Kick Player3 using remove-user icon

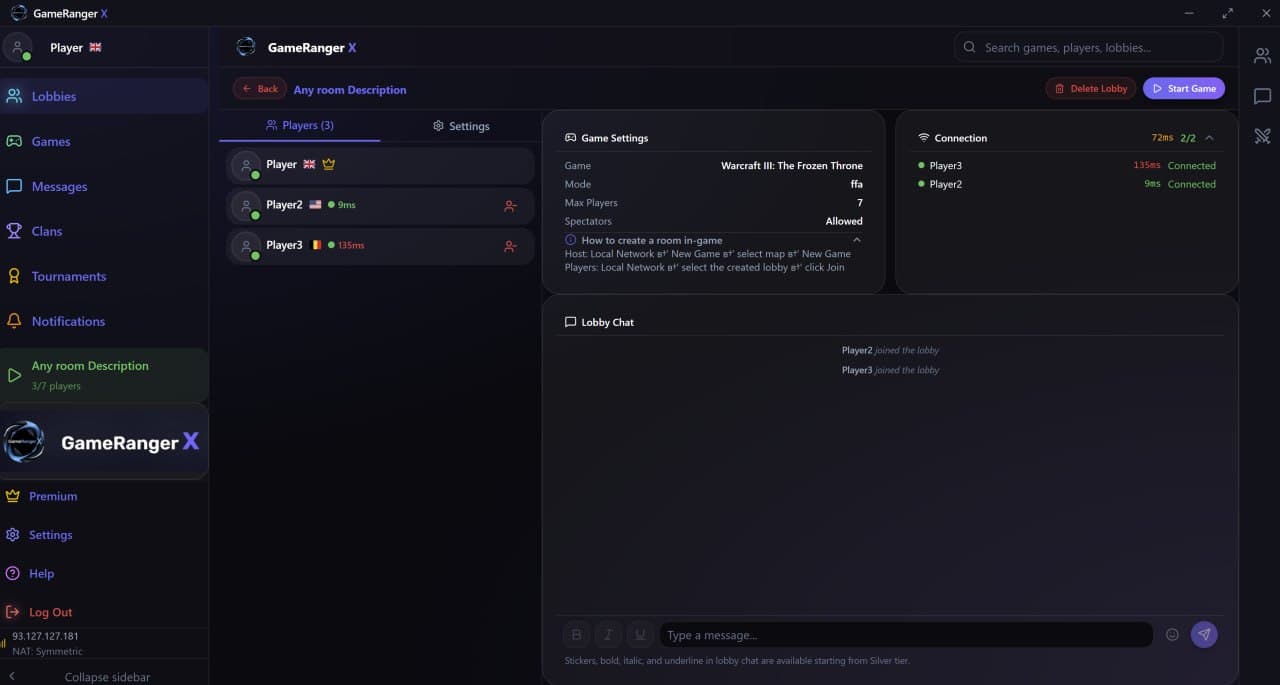coord(510,246)
